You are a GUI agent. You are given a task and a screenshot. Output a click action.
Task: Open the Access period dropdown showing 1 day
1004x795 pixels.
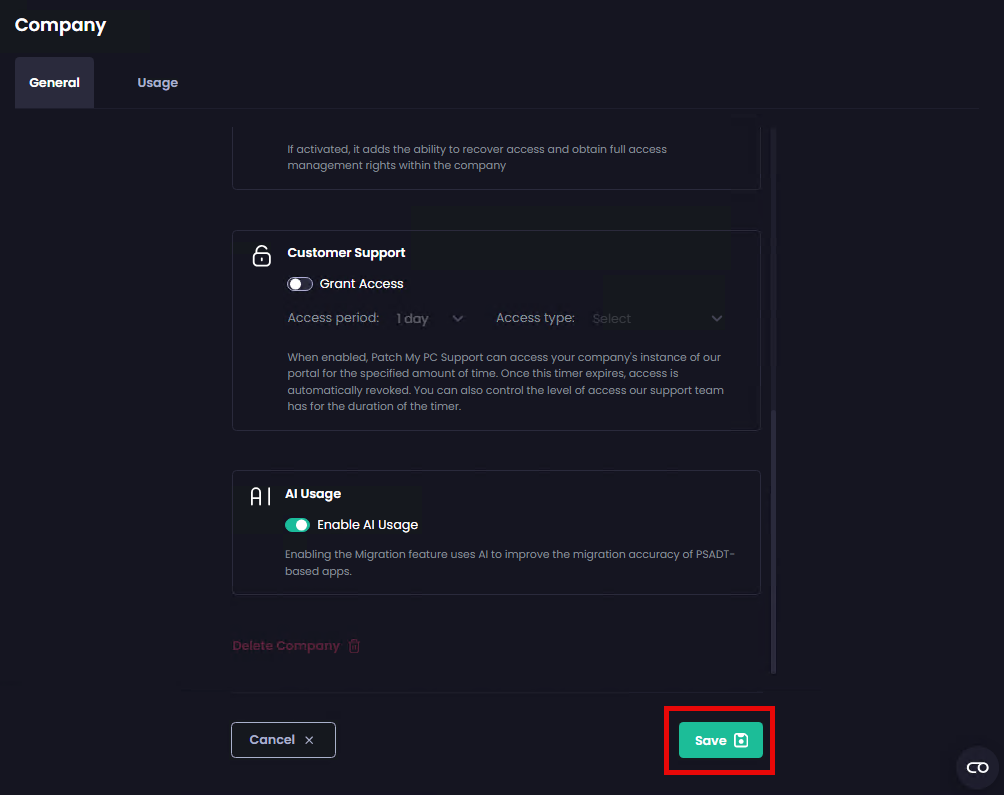coord(429,318)
